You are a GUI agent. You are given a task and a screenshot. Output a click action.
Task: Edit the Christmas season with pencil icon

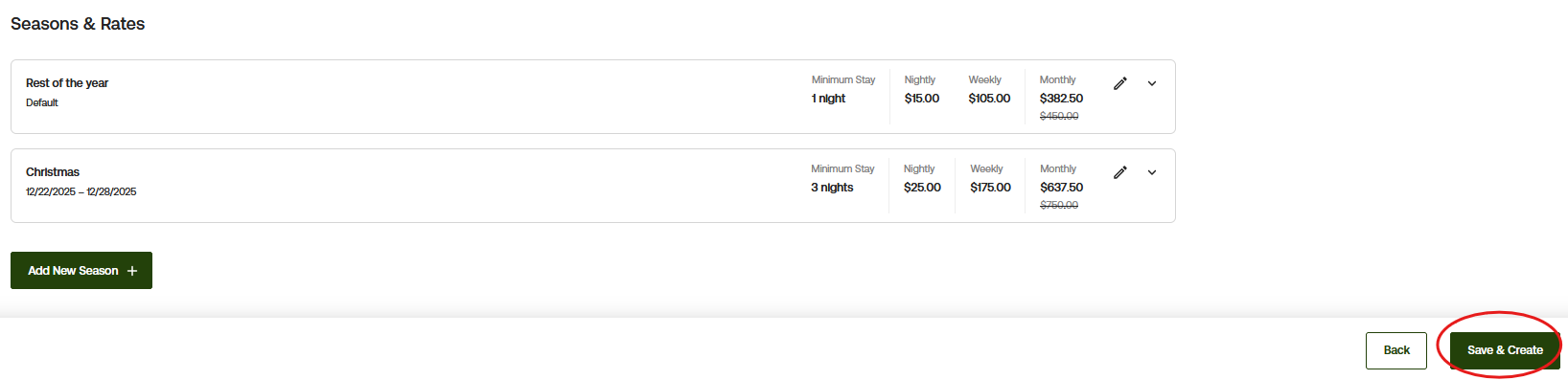tap(1119, 172)
